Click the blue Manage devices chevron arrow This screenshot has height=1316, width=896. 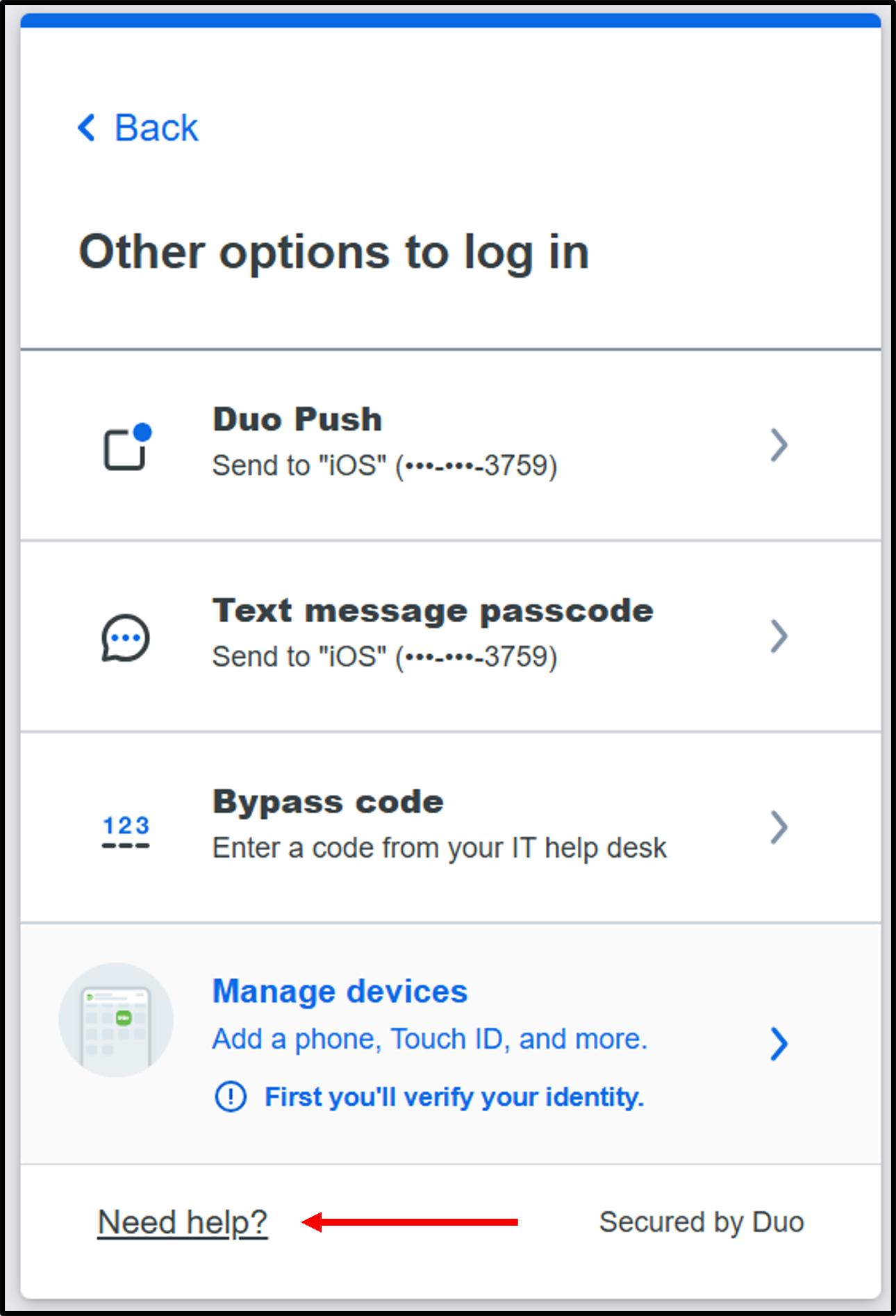coord(779,1044)
